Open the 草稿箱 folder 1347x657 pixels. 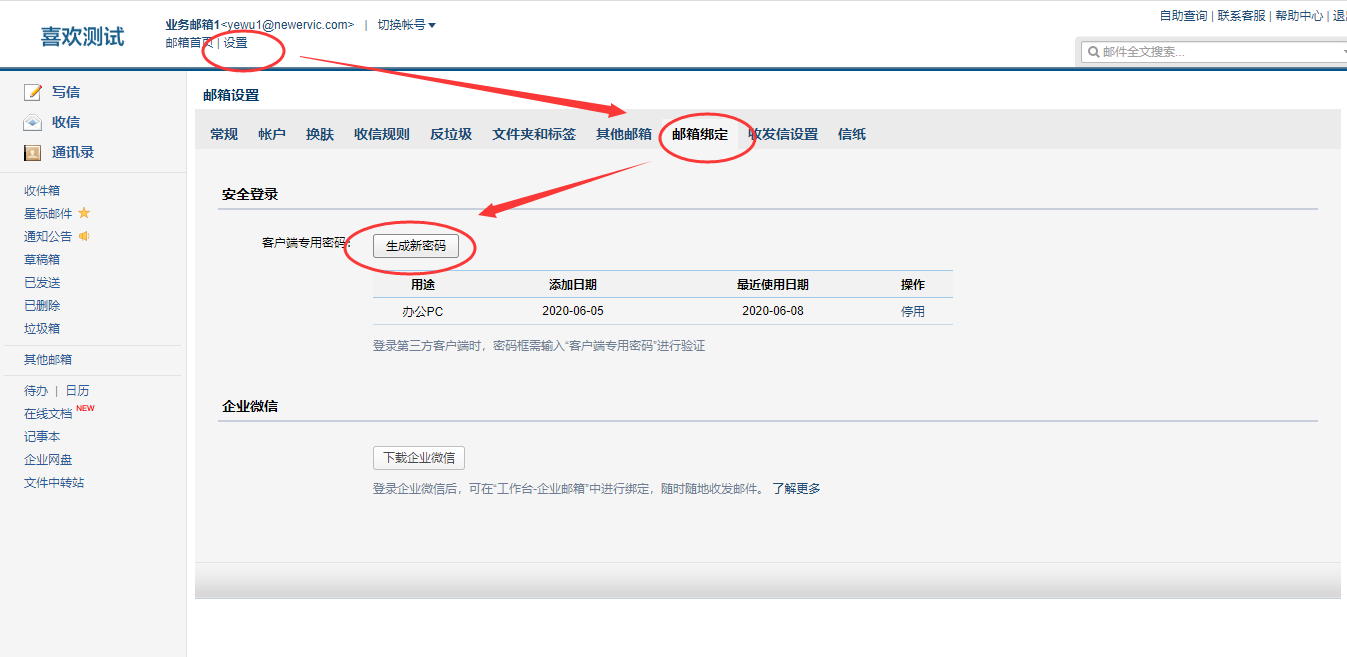tap(42, 259)
